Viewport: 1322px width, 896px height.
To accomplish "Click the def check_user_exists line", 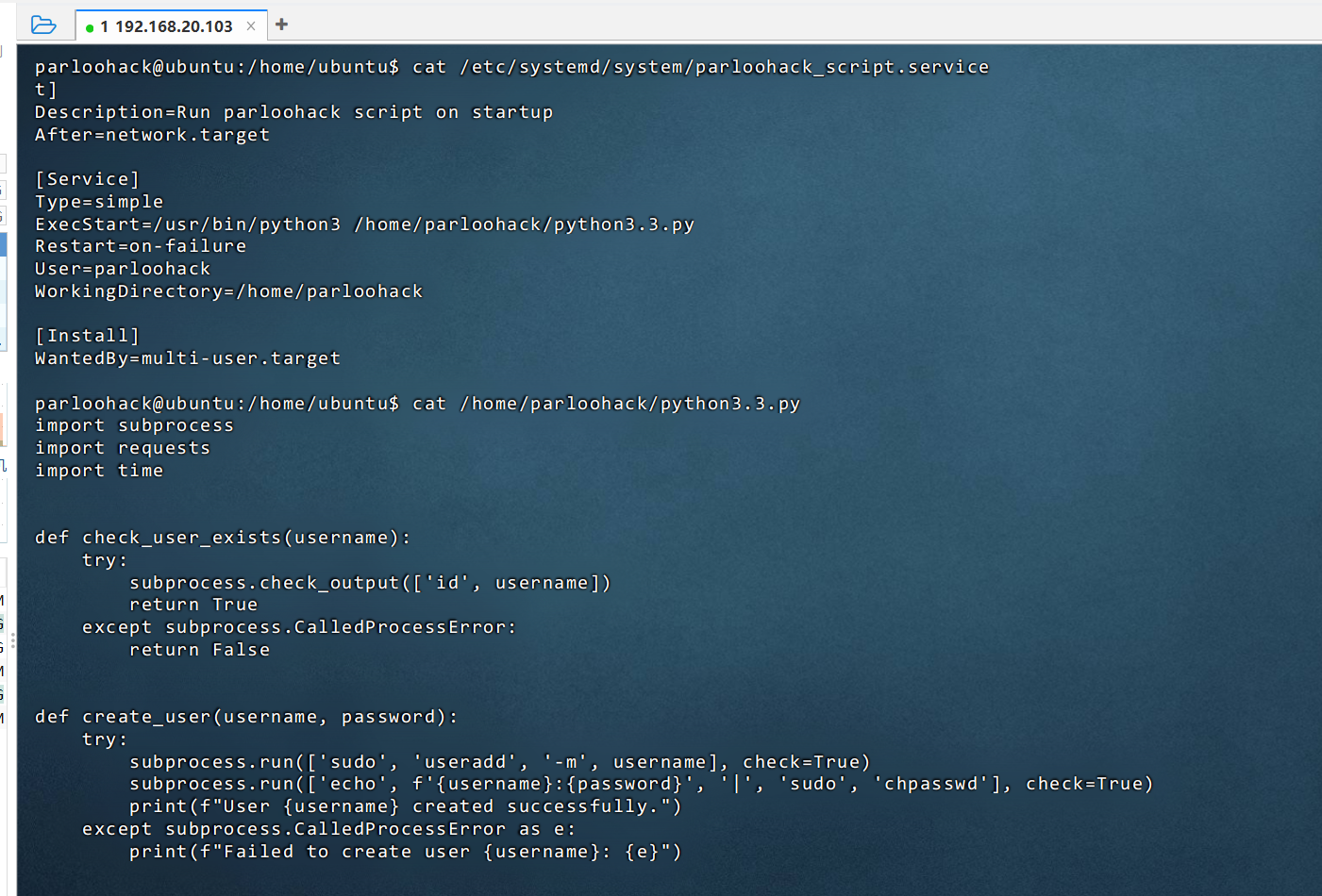I will (x=223, y=538).
